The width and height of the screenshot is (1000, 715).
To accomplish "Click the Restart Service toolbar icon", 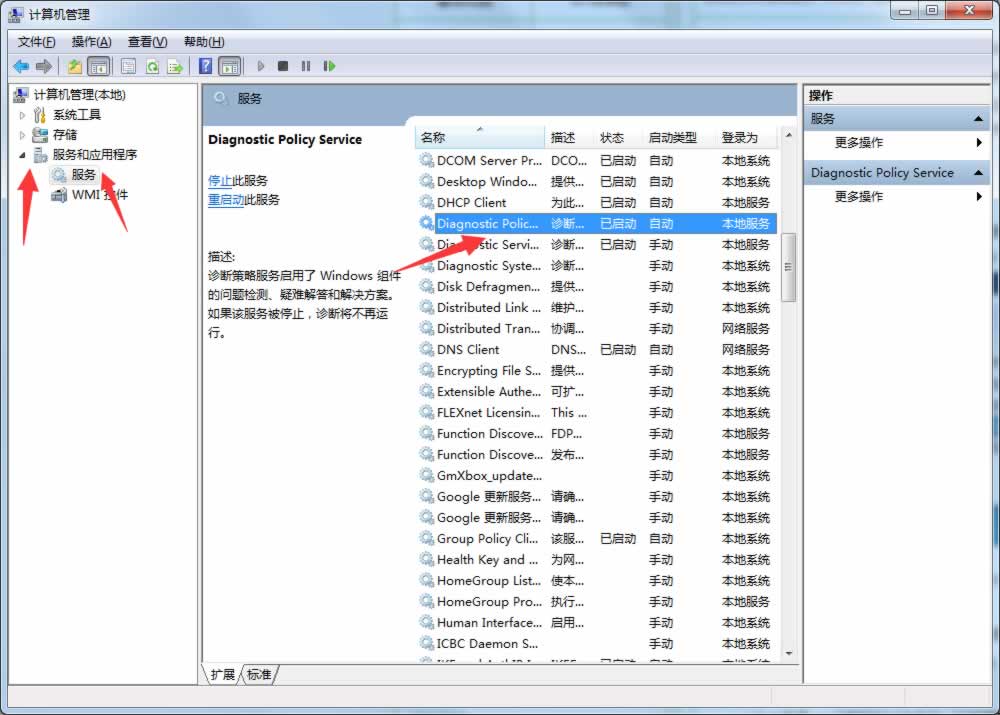I will click(x=330, y=66).
